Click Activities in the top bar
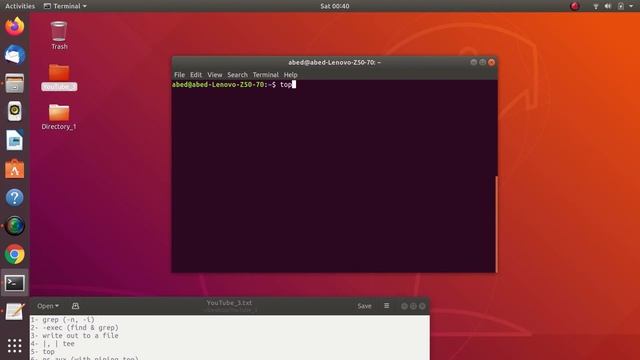 (20, 6)
